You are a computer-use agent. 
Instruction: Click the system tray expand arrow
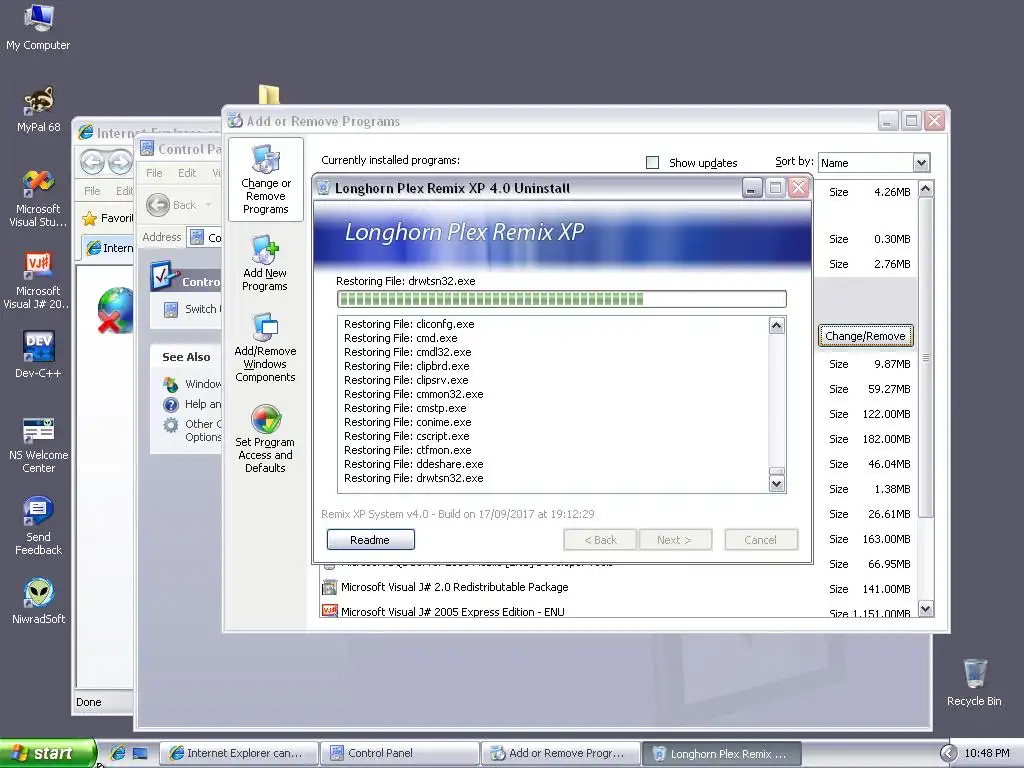(948, 753)
